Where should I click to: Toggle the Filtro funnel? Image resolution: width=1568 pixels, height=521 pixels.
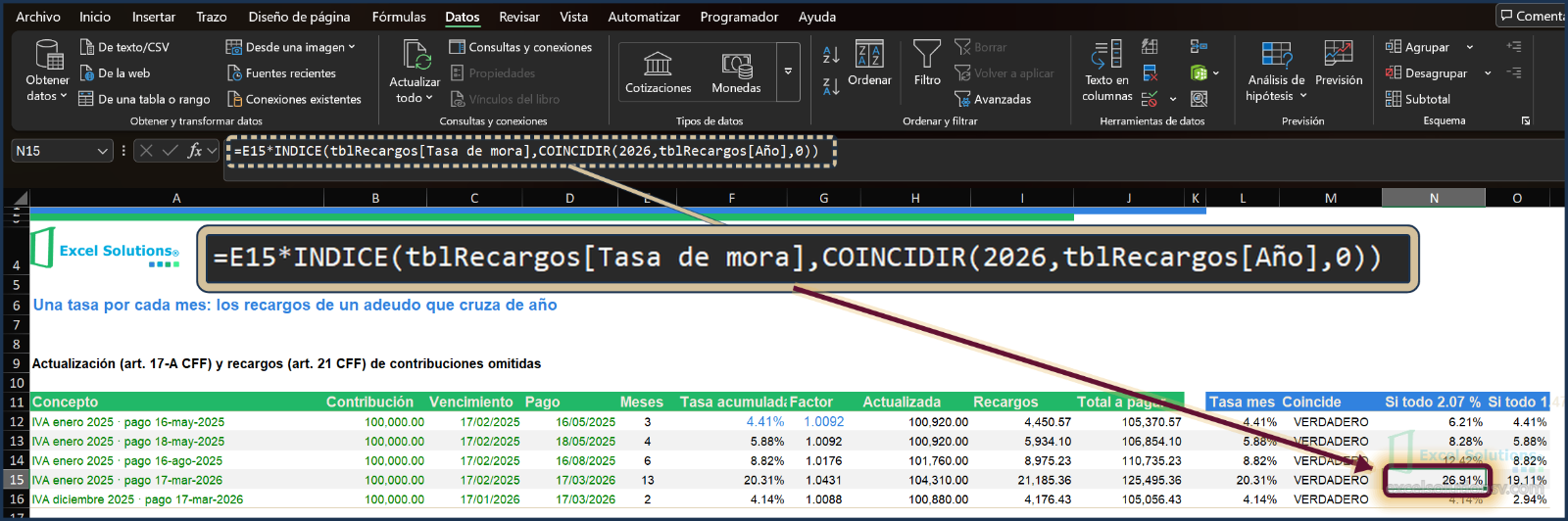click(927, 65)
